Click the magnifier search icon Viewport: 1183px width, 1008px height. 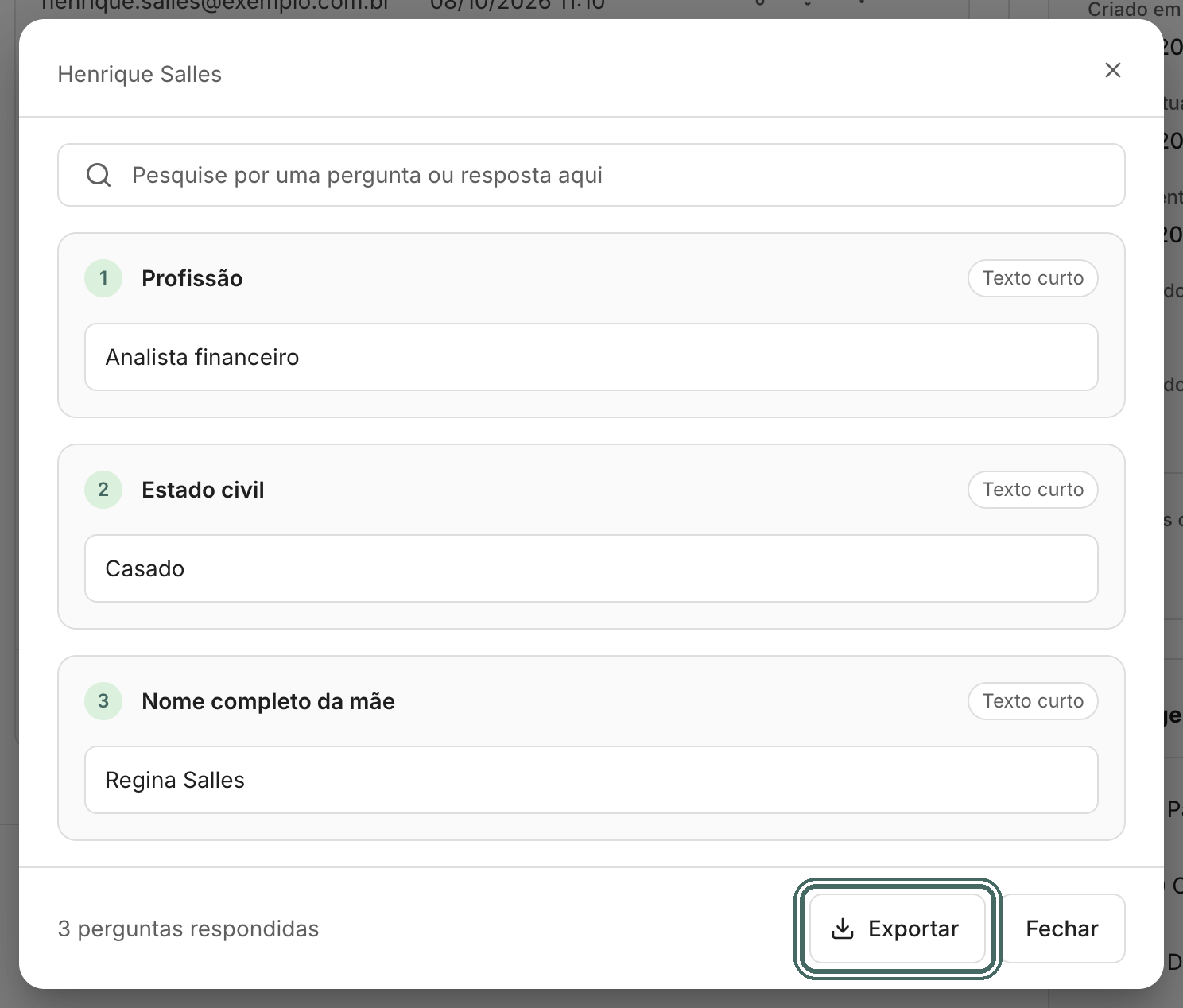pos(99,175)
